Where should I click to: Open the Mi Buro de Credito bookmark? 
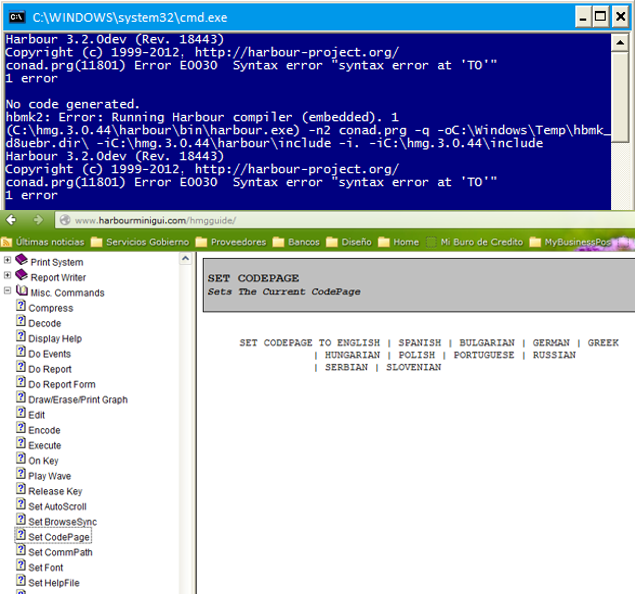pyautogui.click(x=474, y=242)
